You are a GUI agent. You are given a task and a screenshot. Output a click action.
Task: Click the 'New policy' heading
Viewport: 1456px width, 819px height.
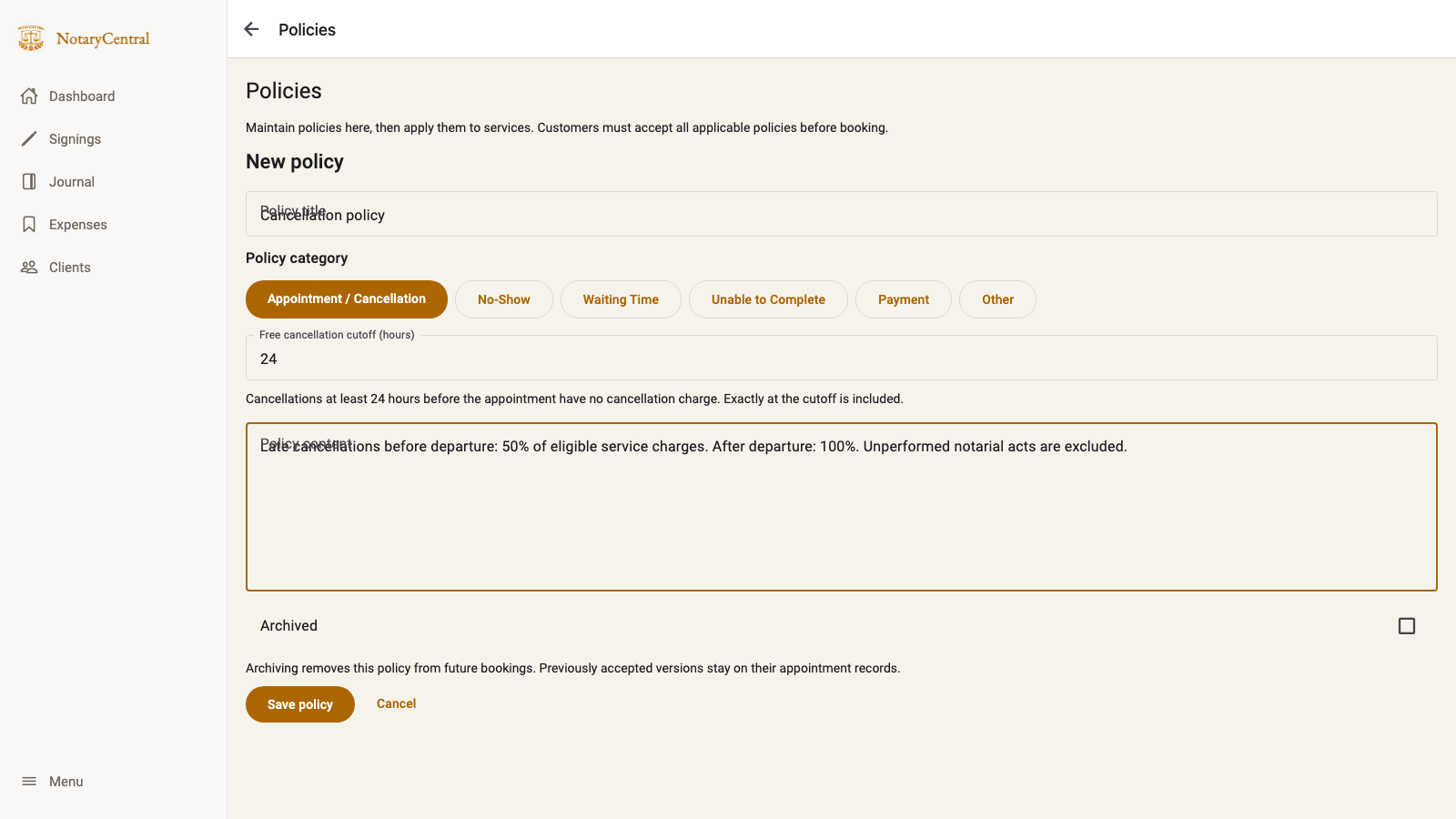tap(295, 162)
